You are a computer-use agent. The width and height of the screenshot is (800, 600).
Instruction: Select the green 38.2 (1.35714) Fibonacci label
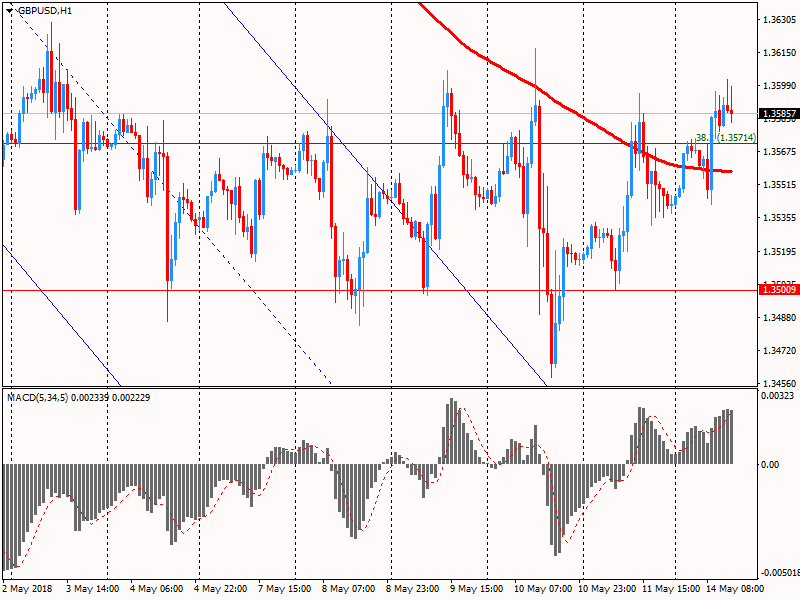click(726, 137)
